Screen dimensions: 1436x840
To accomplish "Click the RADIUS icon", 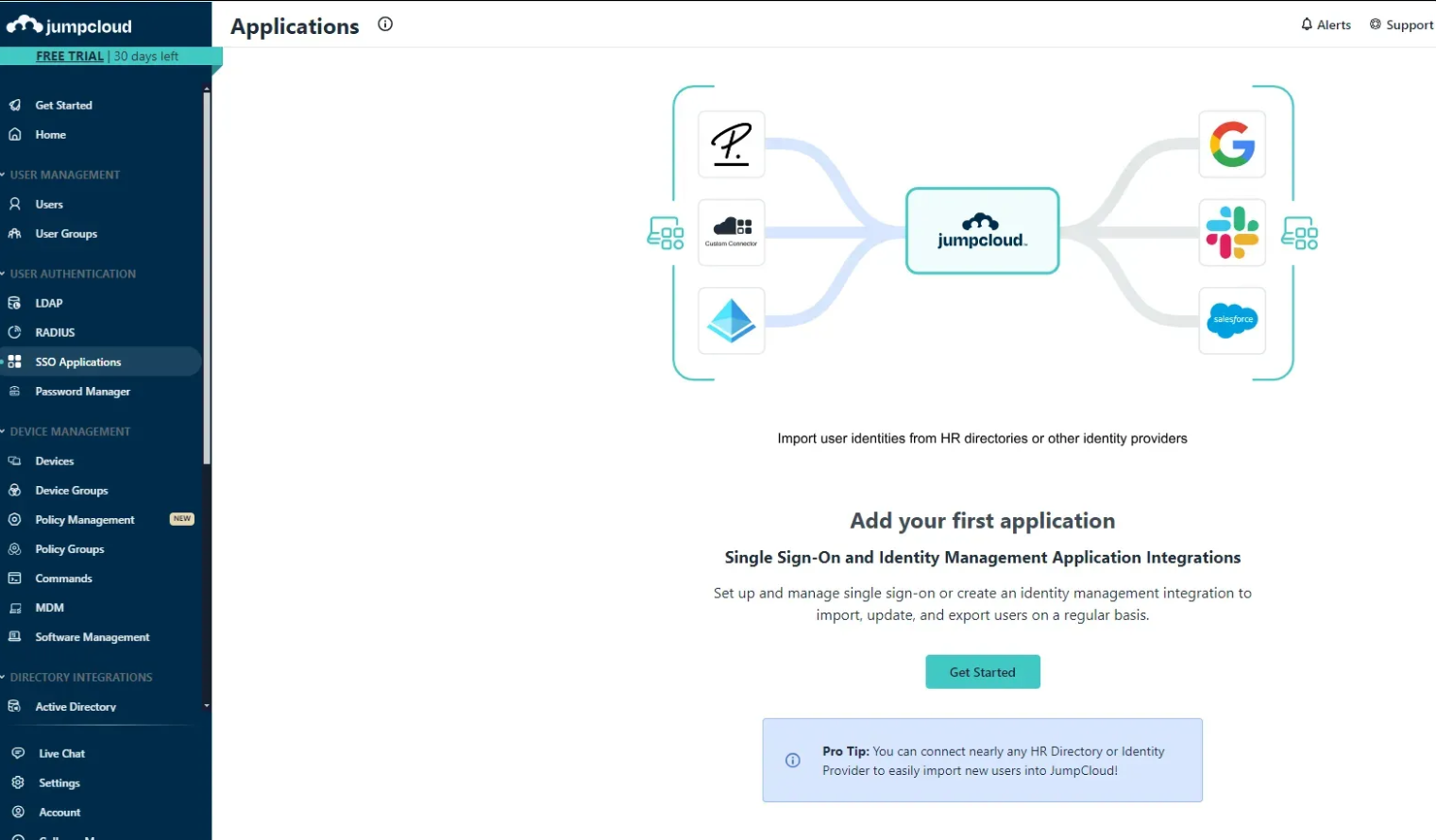I will [x=15, y=332].
